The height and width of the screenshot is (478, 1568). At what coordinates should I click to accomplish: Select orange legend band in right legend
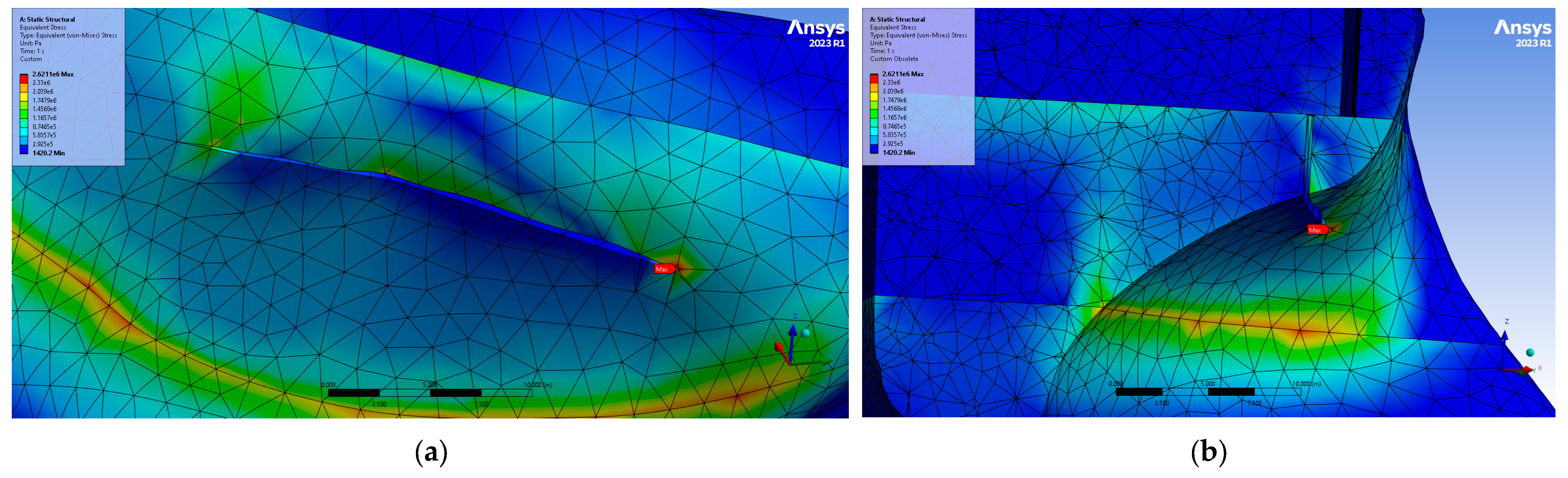tap(874, 87)
